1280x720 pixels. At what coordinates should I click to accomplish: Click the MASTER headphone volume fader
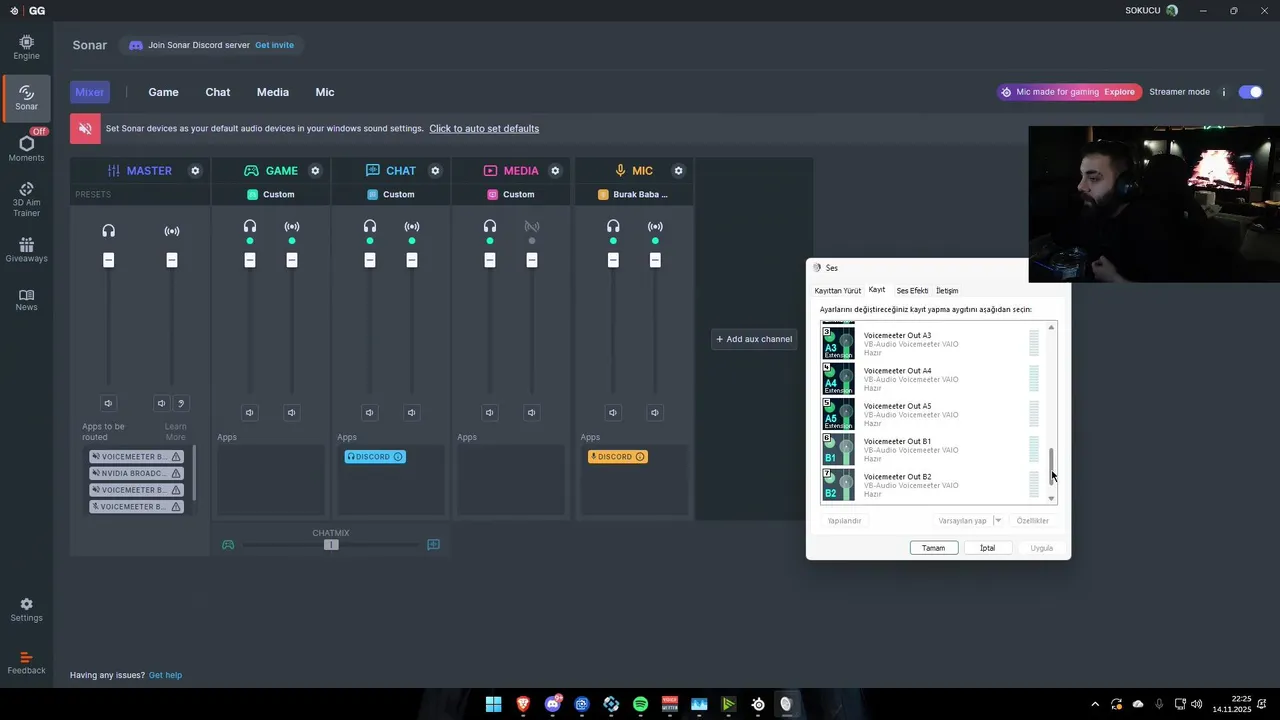point(108,260)
